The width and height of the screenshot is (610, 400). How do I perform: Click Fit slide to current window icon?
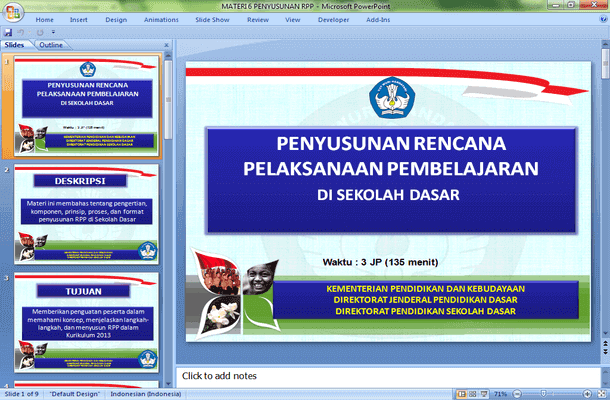pyautogui.click(x=601, y=394)
